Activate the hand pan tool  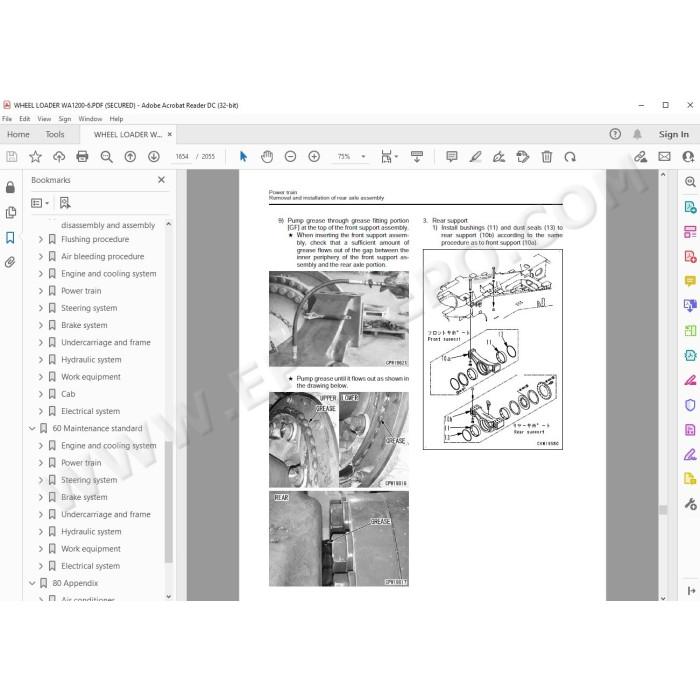click(267, 157)
